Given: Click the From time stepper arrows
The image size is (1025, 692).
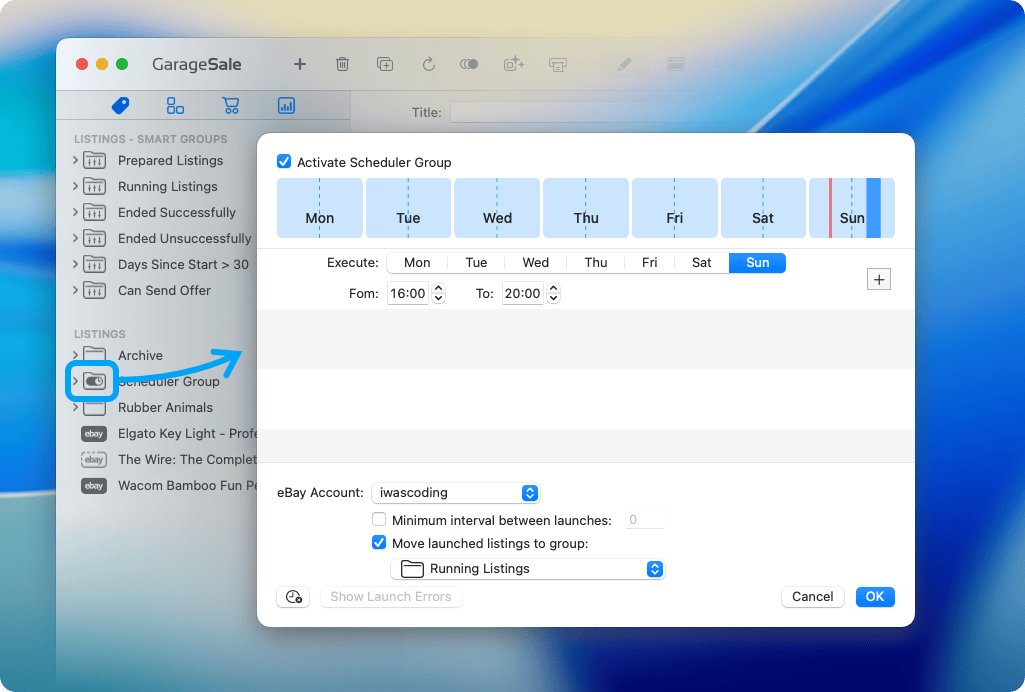Looking at the screenshot, I should [439, 293].
